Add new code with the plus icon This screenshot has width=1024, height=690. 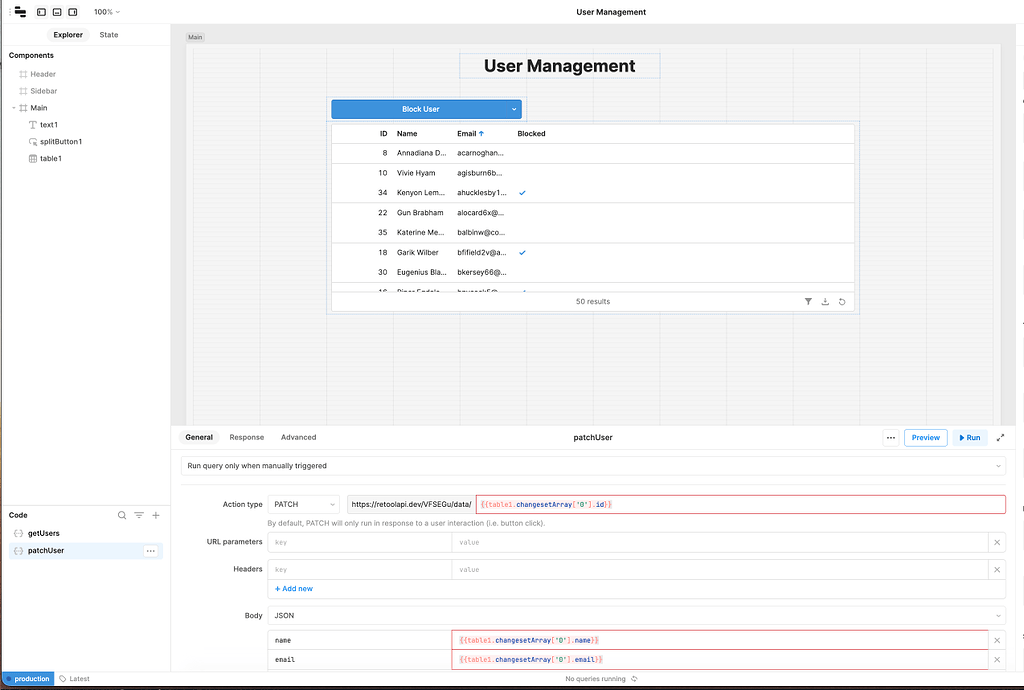pos(156,515)
